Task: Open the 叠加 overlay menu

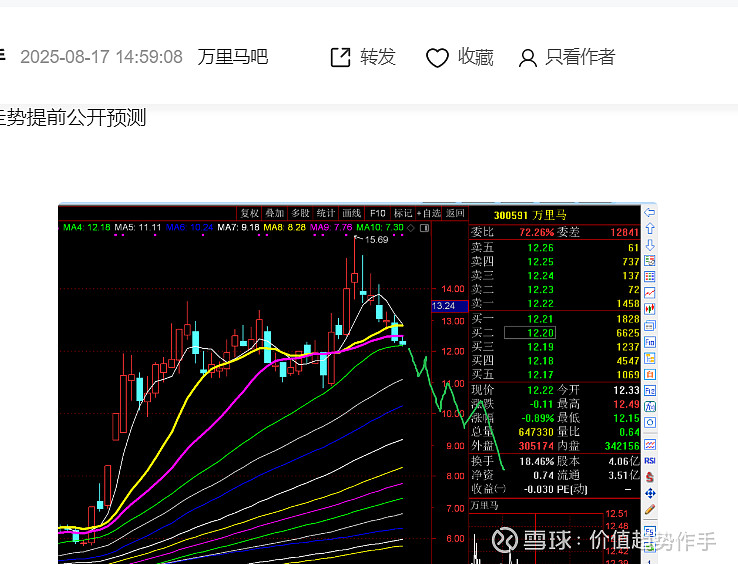Action: [275, 213]
